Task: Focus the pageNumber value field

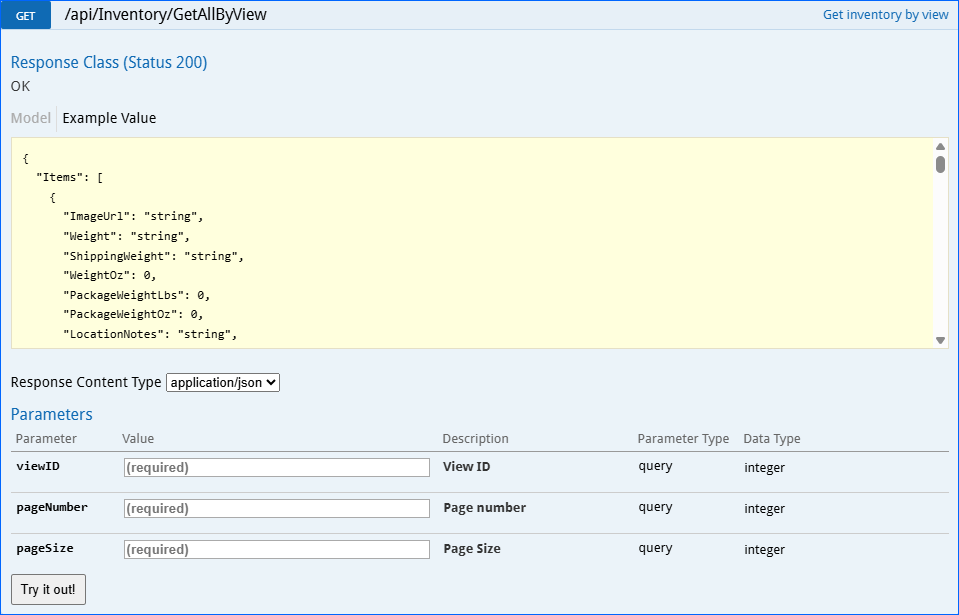Action: [x=277, y=509]
